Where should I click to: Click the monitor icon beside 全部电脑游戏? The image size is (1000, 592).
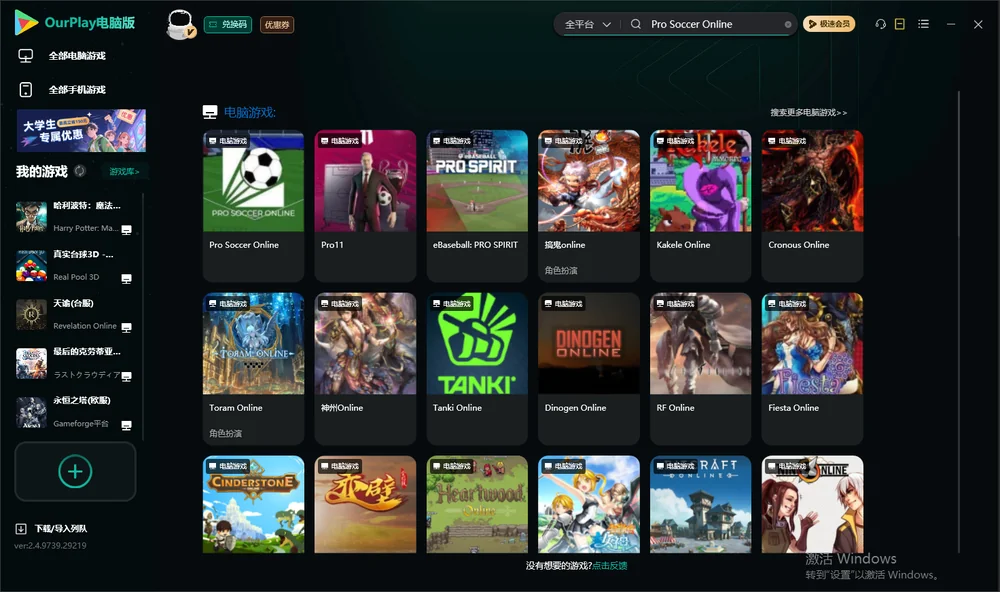pyautogui.click(x=26, y=56)
